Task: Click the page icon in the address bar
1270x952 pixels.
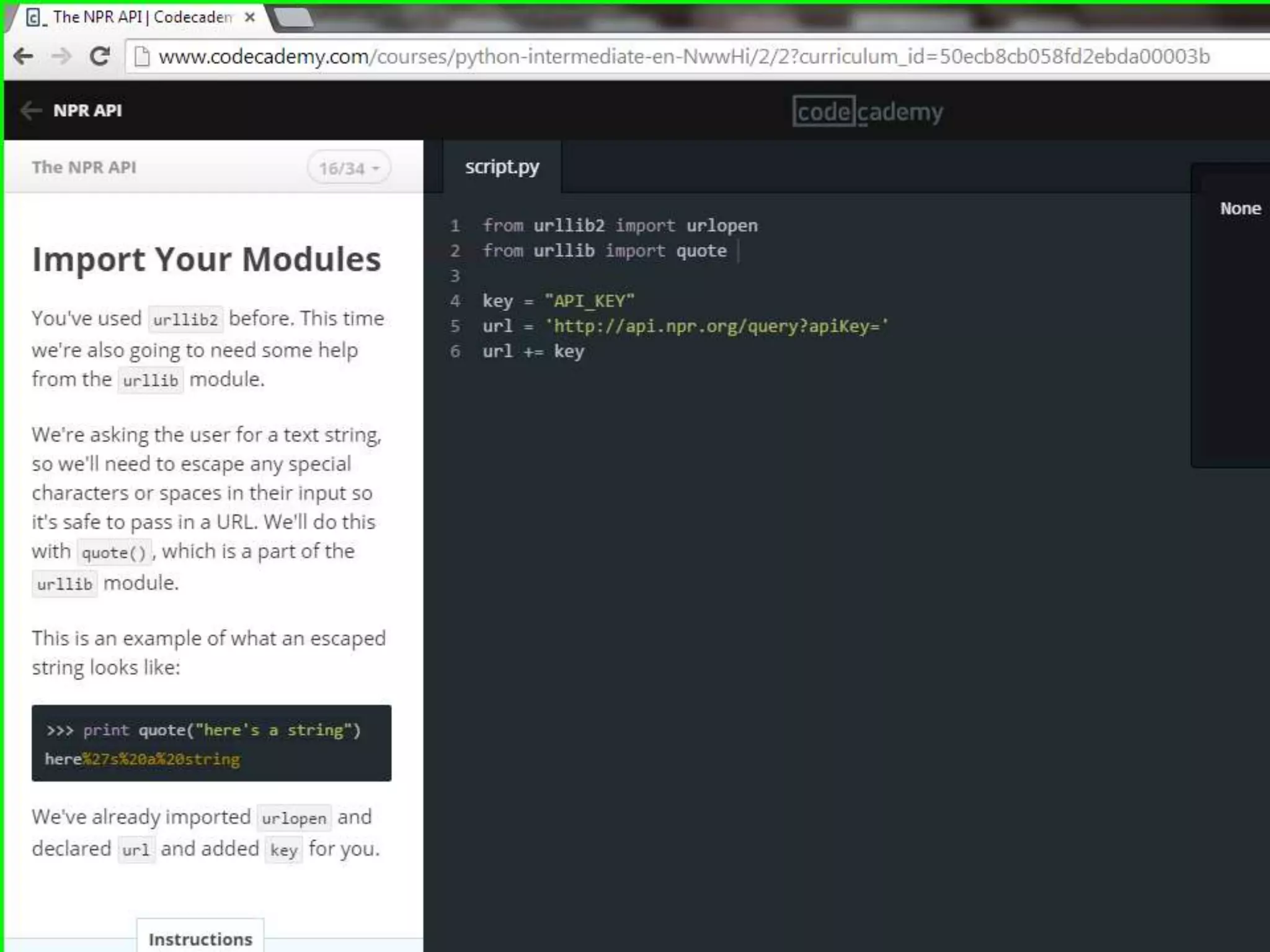Action: tap(142, 56)
